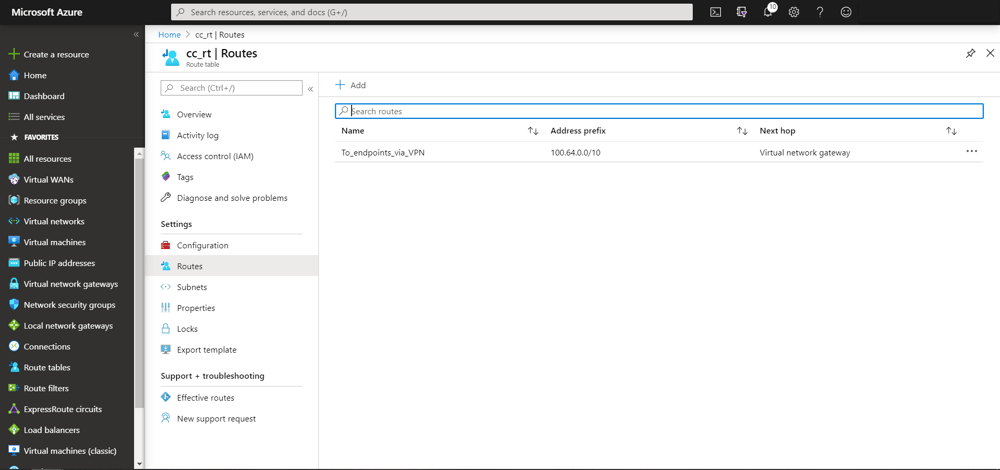This screenshot has height=470, width=1000.
Task: Click Create a resource plus icon
Action: point(13,54)
